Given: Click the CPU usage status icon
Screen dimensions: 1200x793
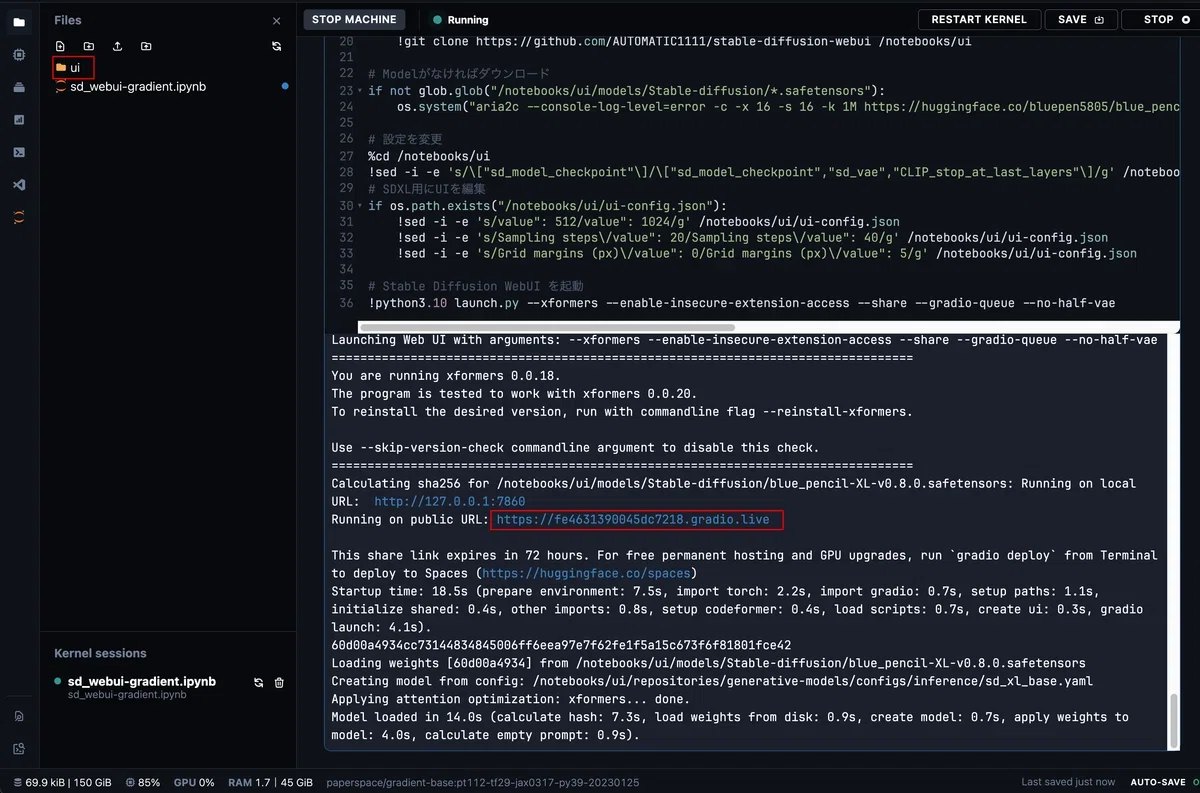Looking at the screenshot, I should 131,782.
